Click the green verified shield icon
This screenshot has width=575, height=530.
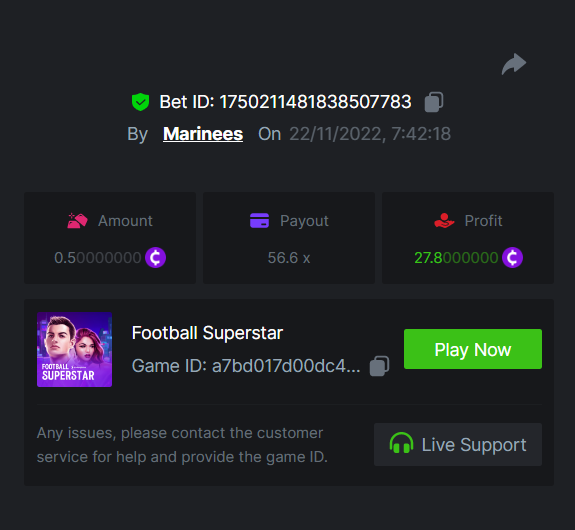140,102
